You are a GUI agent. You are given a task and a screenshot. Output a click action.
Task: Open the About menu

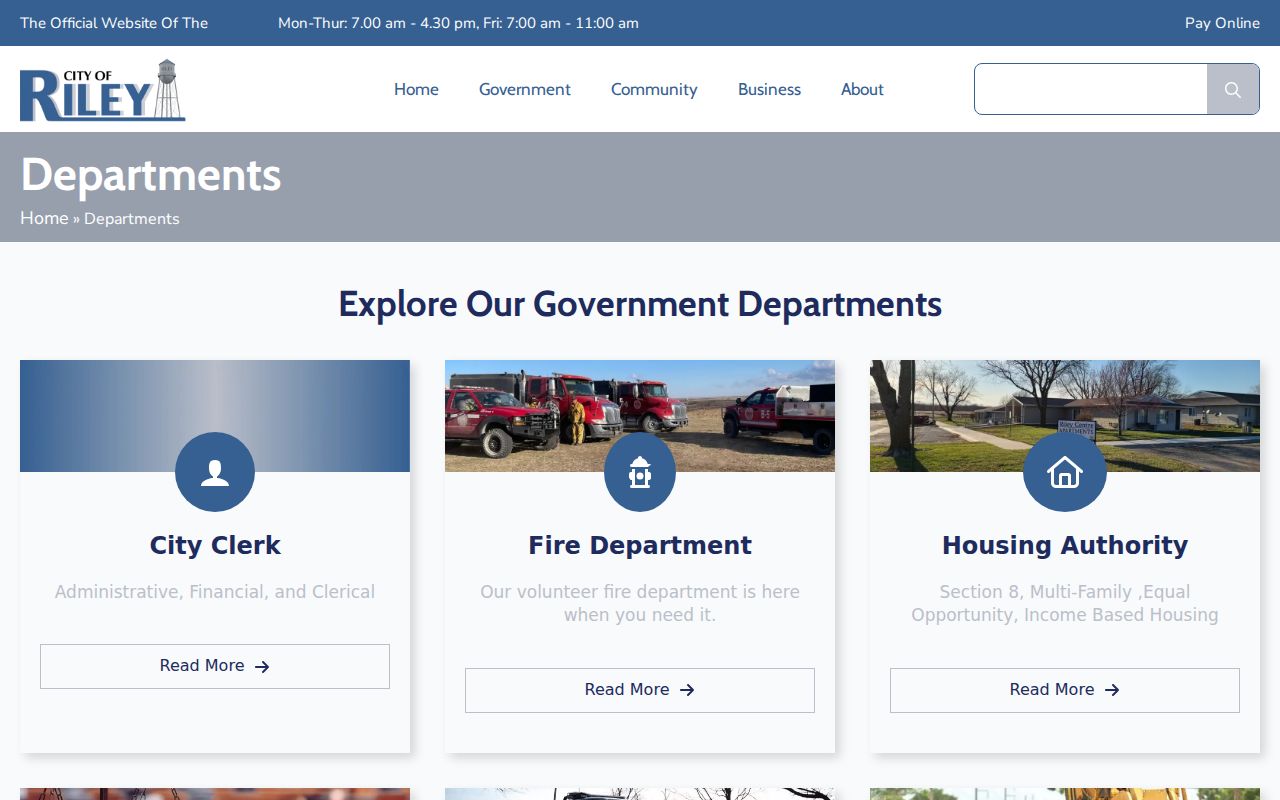(x=862, y=90)
